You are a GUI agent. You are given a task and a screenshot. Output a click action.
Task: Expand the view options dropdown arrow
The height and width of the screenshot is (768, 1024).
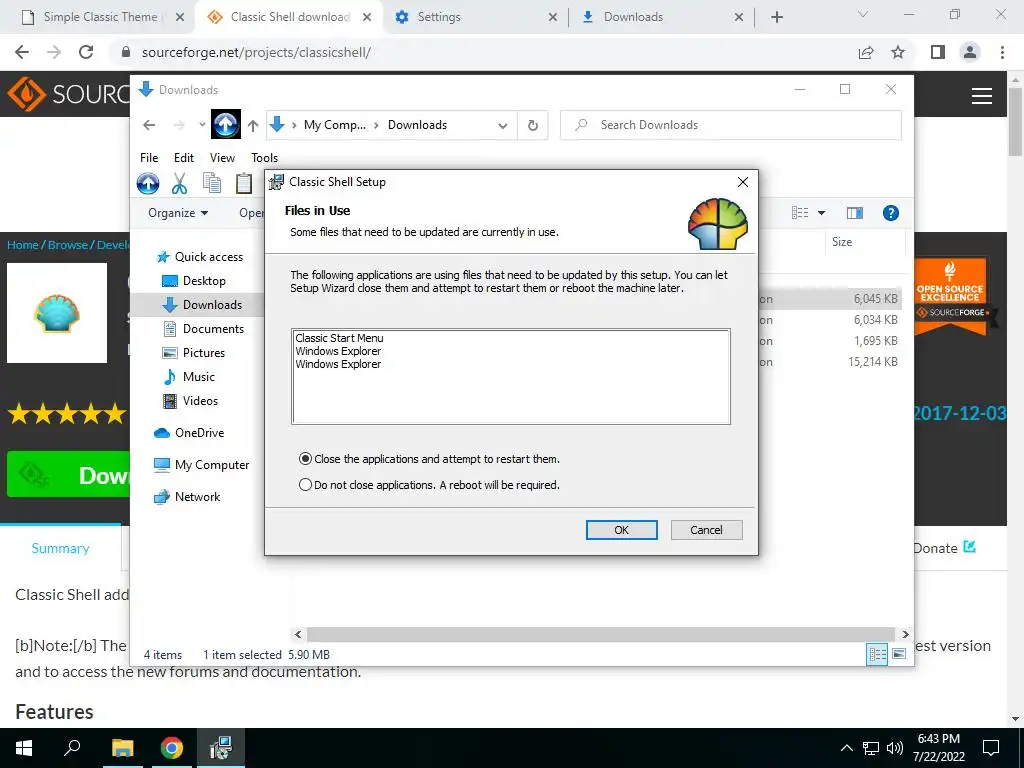tap(822, 213)
